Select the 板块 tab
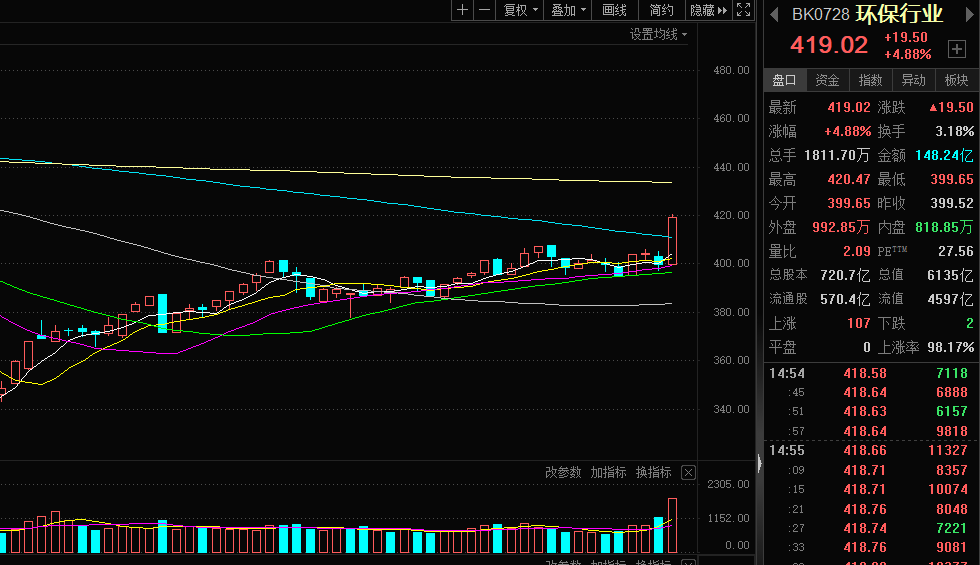The height and width of the screenshot is (565, 980). (956, 80)
